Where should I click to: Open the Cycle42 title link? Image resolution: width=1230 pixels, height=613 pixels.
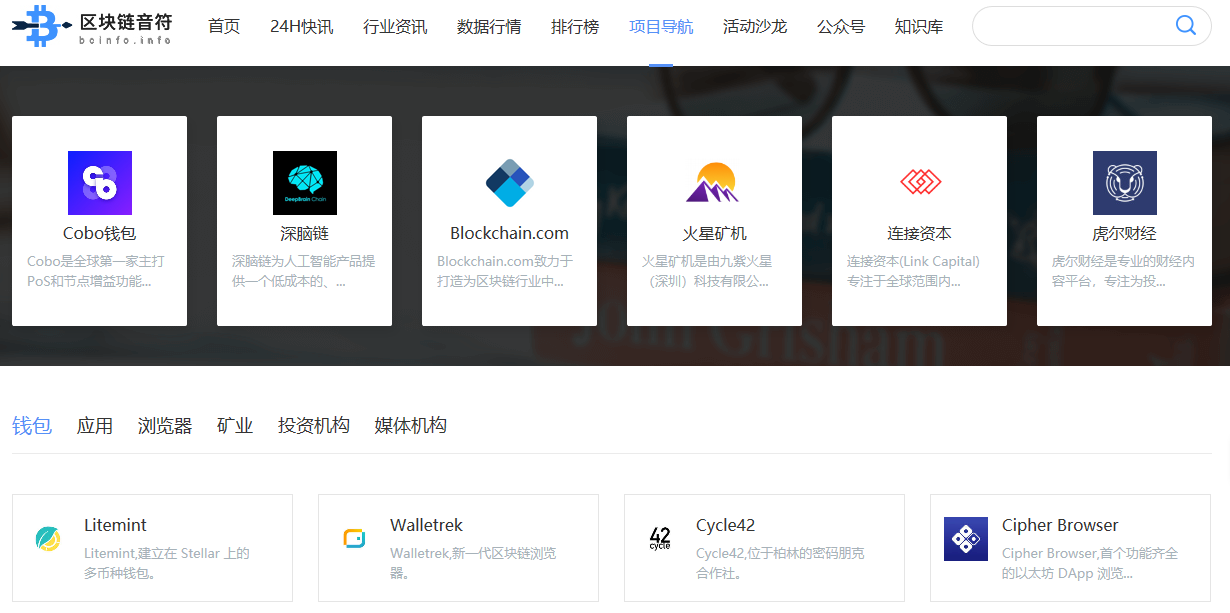[726, 526]
